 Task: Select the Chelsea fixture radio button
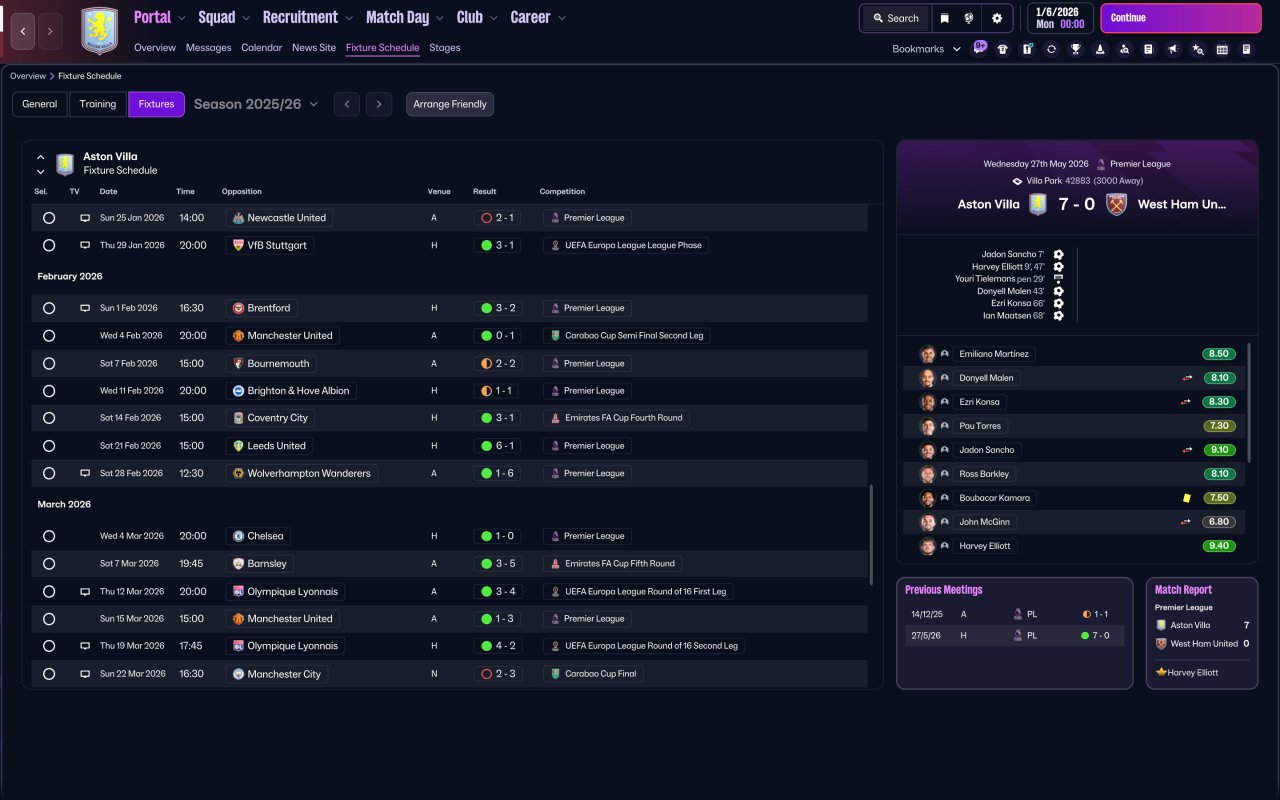coord(49,536)
